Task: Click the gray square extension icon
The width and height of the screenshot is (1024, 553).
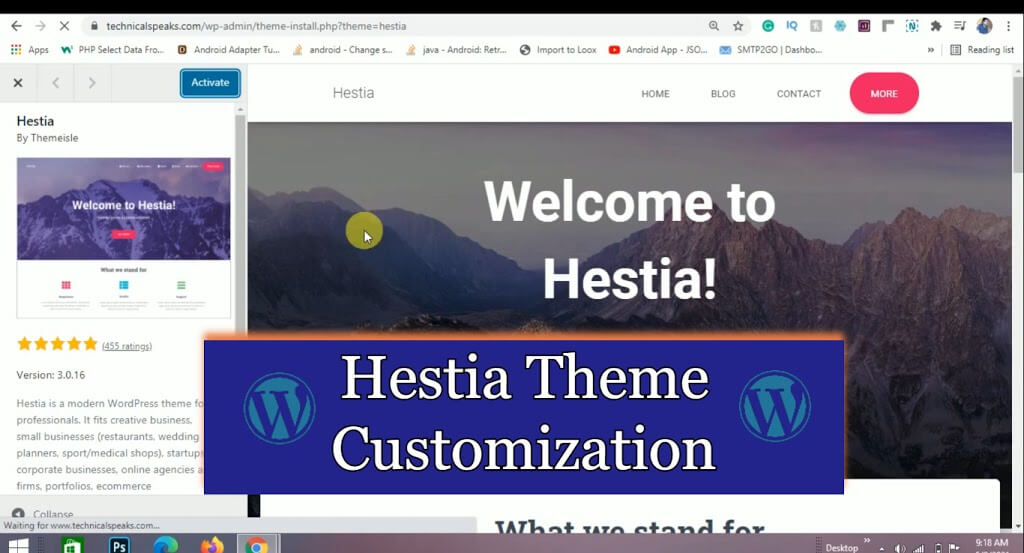Action: [816, 26]
